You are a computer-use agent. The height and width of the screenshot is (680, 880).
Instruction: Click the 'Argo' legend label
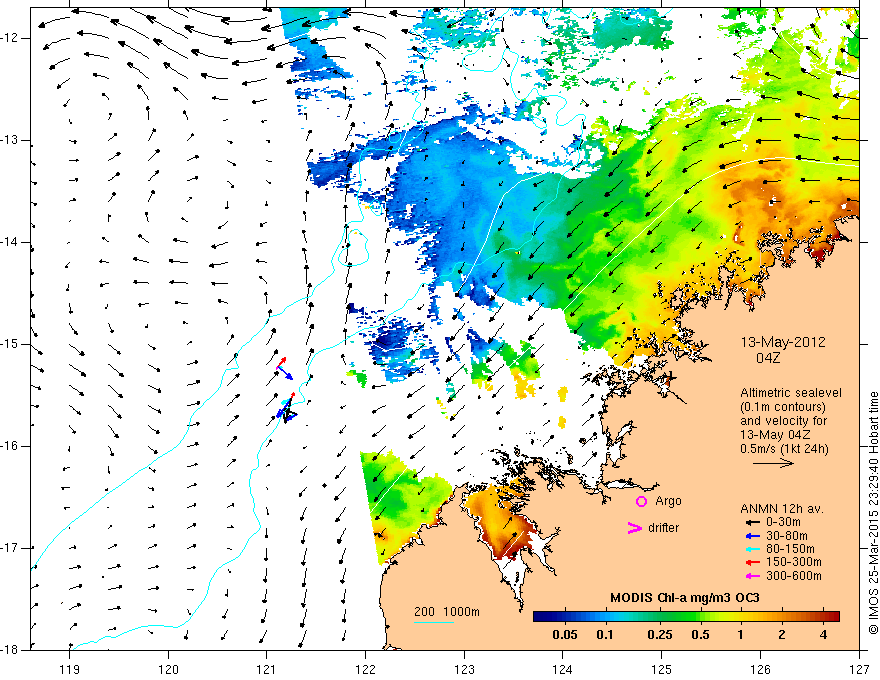click(x=668, y=501)
